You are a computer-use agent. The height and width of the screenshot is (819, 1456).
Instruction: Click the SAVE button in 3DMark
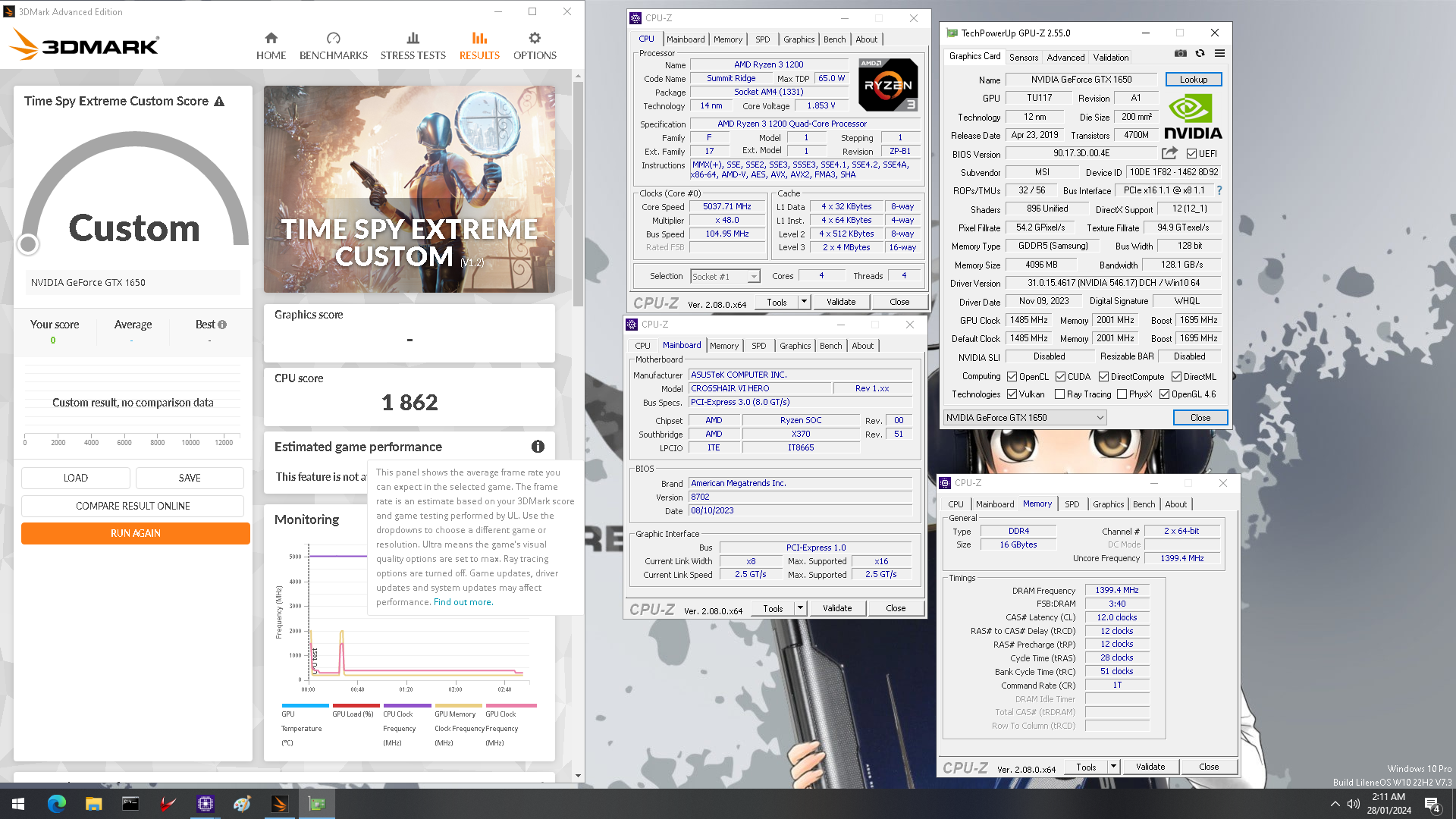190,478
